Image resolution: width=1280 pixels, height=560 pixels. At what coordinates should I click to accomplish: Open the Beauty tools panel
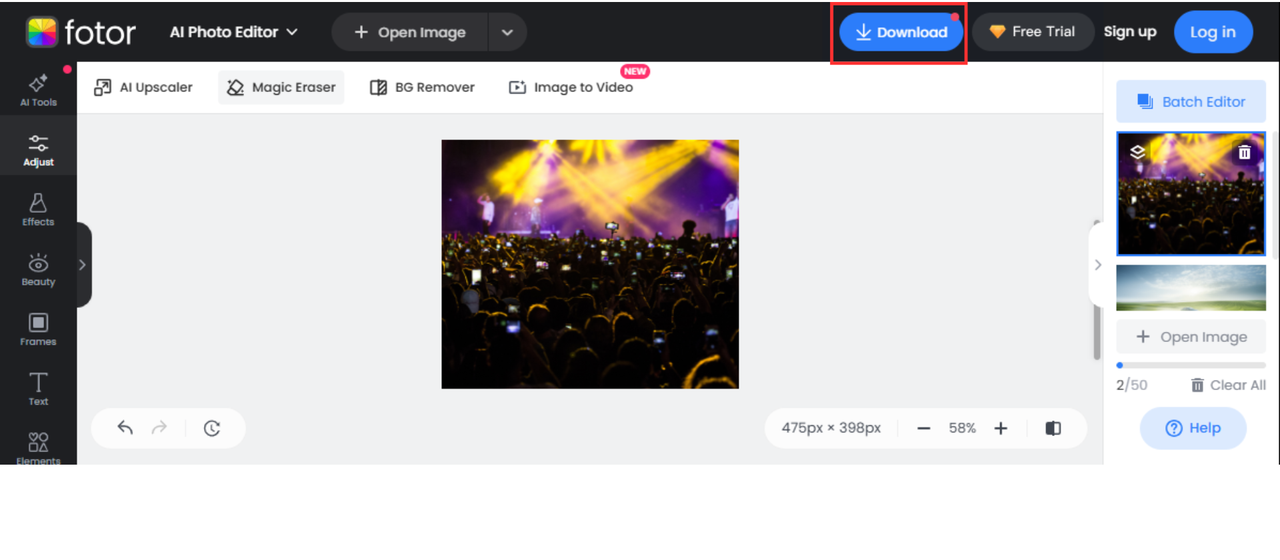[38, 269]
